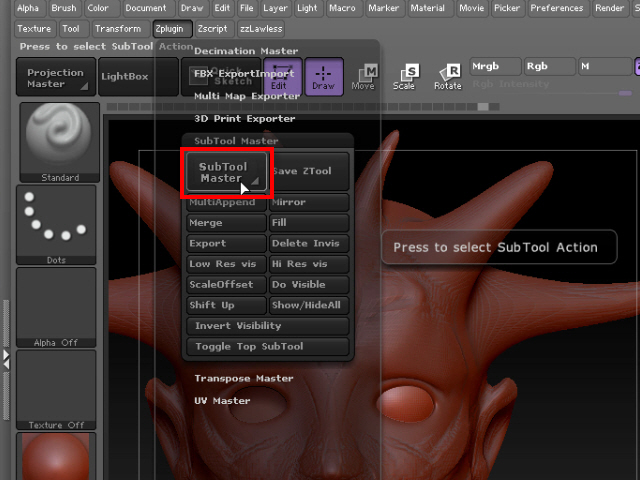Click the Export button
The image size is (640, 480).
[x=227, y=244]
